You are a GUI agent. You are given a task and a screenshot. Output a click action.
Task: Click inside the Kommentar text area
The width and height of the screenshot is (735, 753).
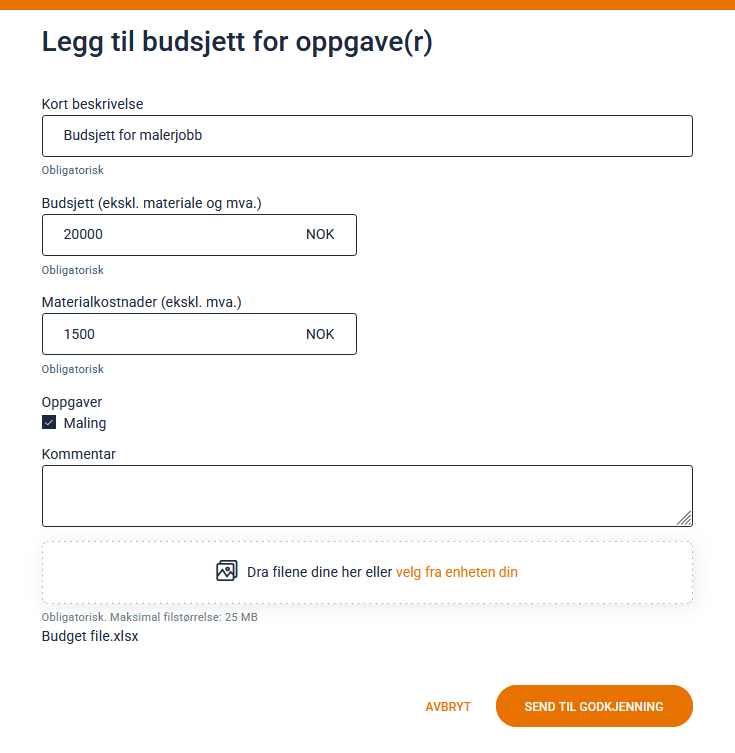pos(367,495)
